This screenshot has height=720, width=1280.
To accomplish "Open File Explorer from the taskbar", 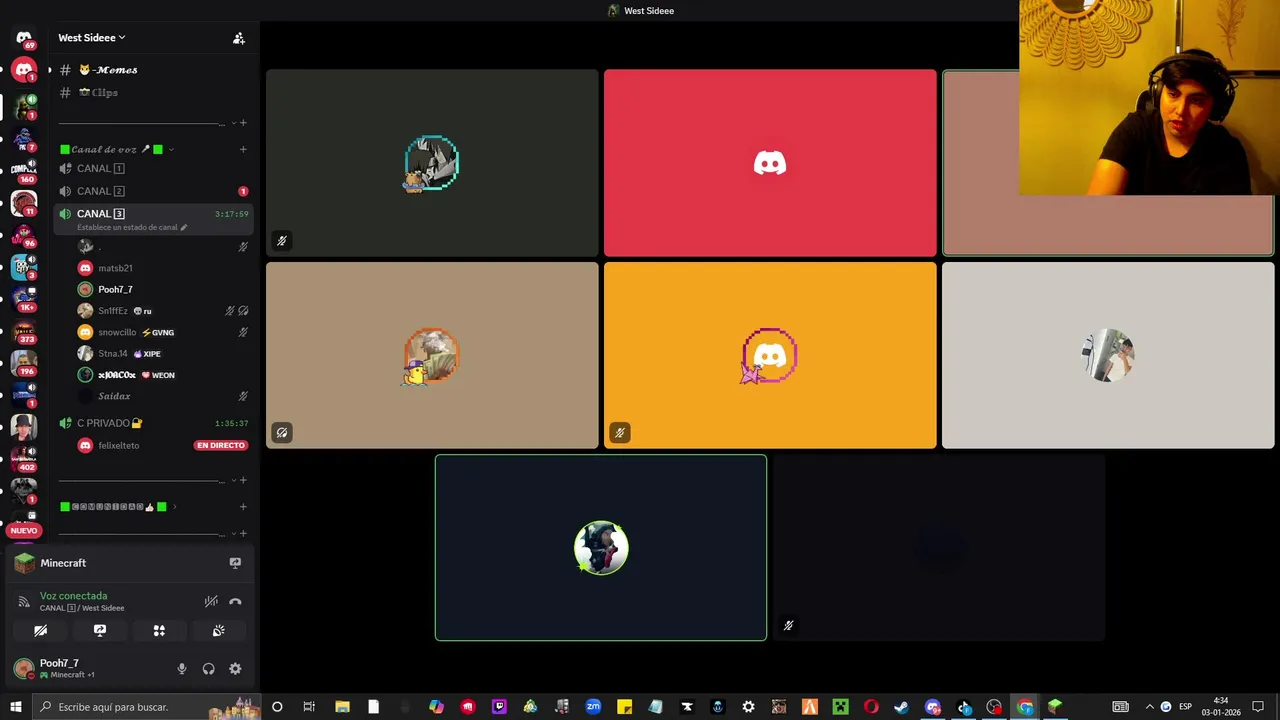I will pos(342,707).
